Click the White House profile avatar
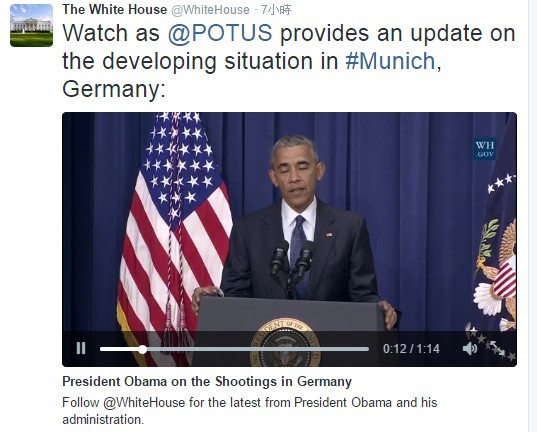Viewport: 537px width, 432px height. (x=32, y=25)
